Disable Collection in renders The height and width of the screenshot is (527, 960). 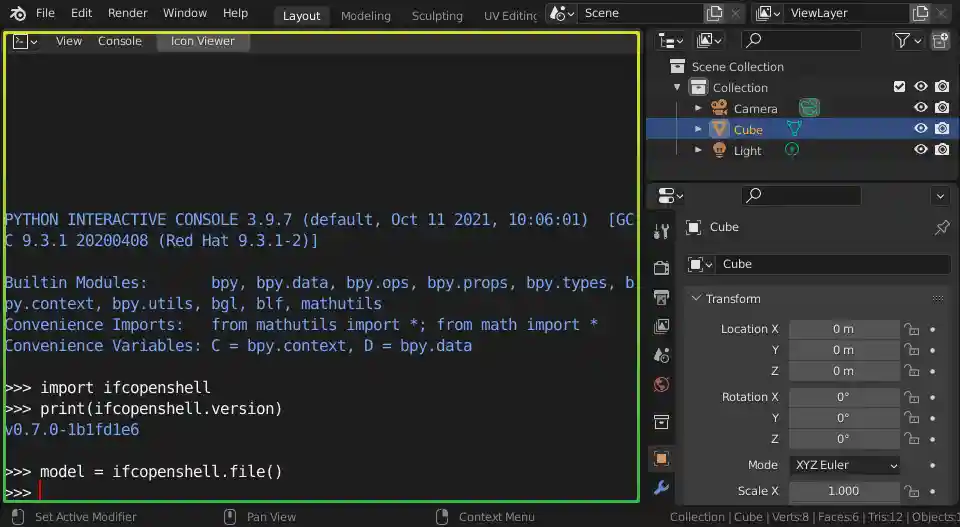[x=942, y=87]
